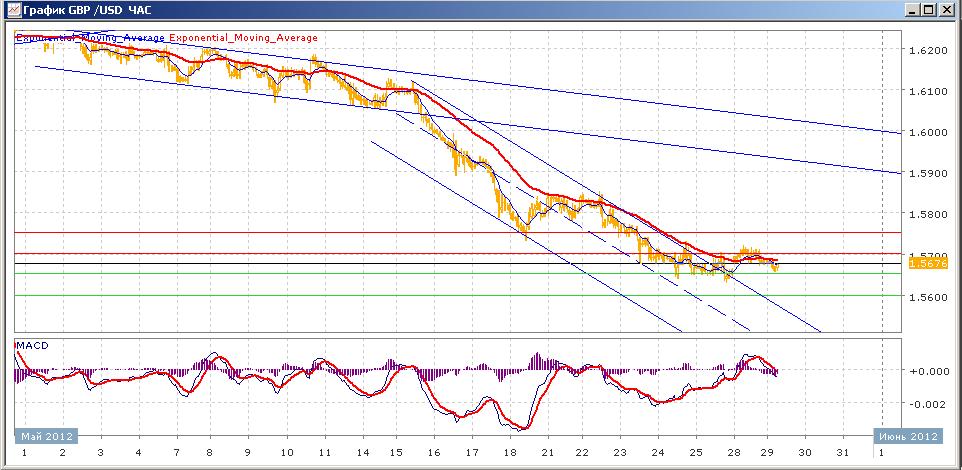The width and height of the screenshot is (962, 470).
Task: Select date 15 on the time axis
Action: [396, 453]
